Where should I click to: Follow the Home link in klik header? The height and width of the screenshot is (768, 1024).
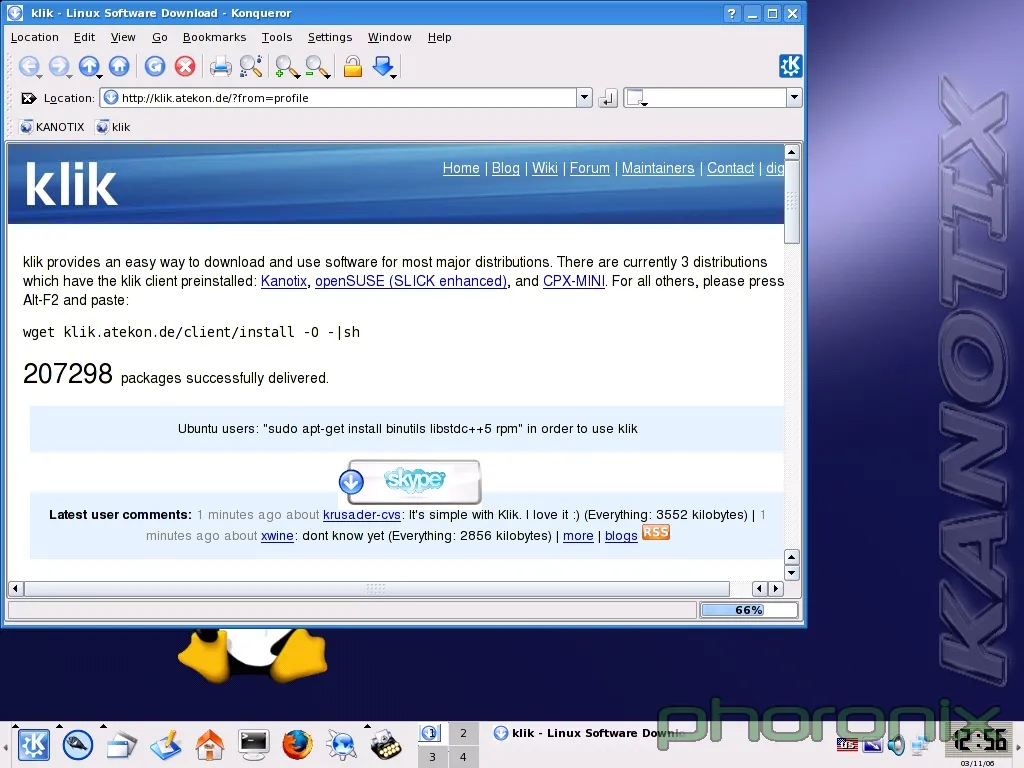click(461, 168)
